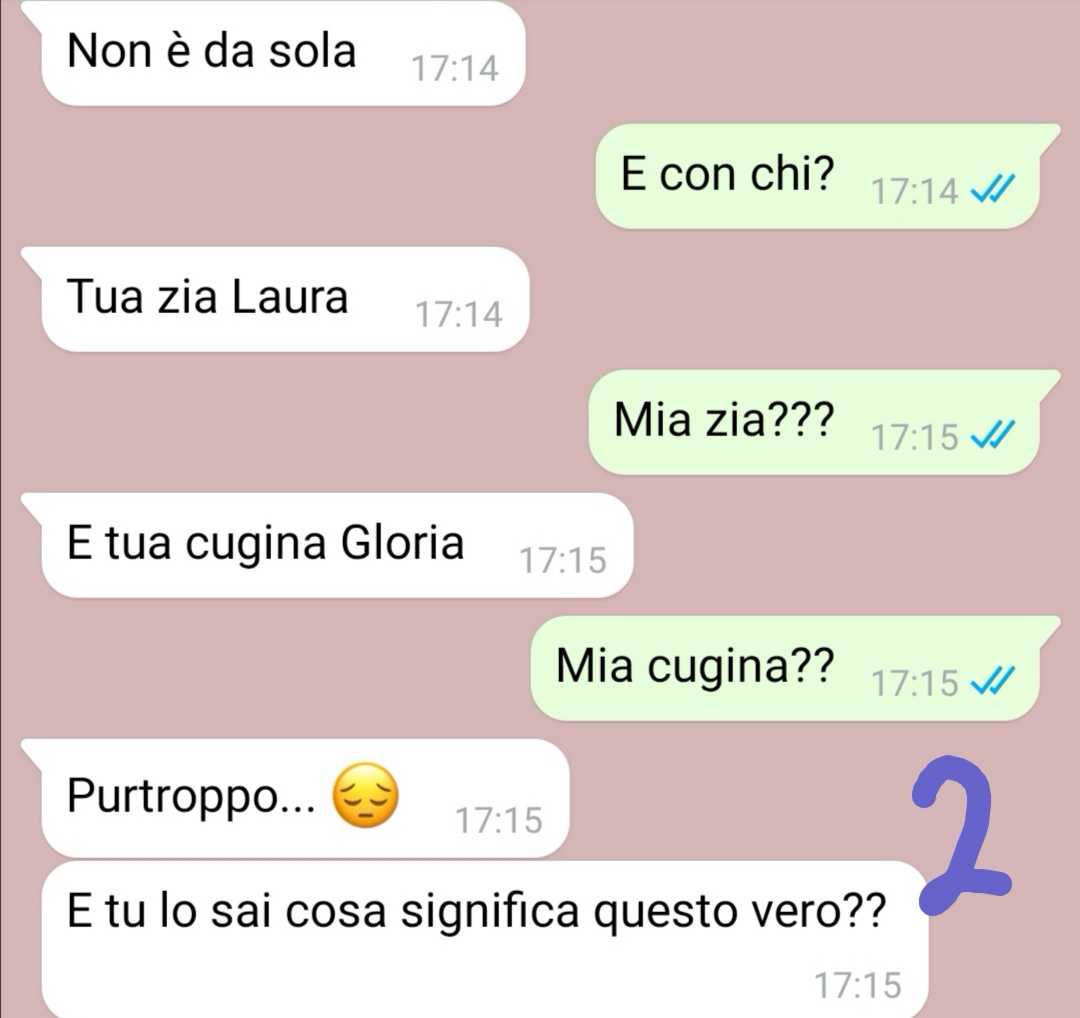Click the 17:14 timestamp of 'Non è da sola'

pyautogui.click(x=455, y=68)
